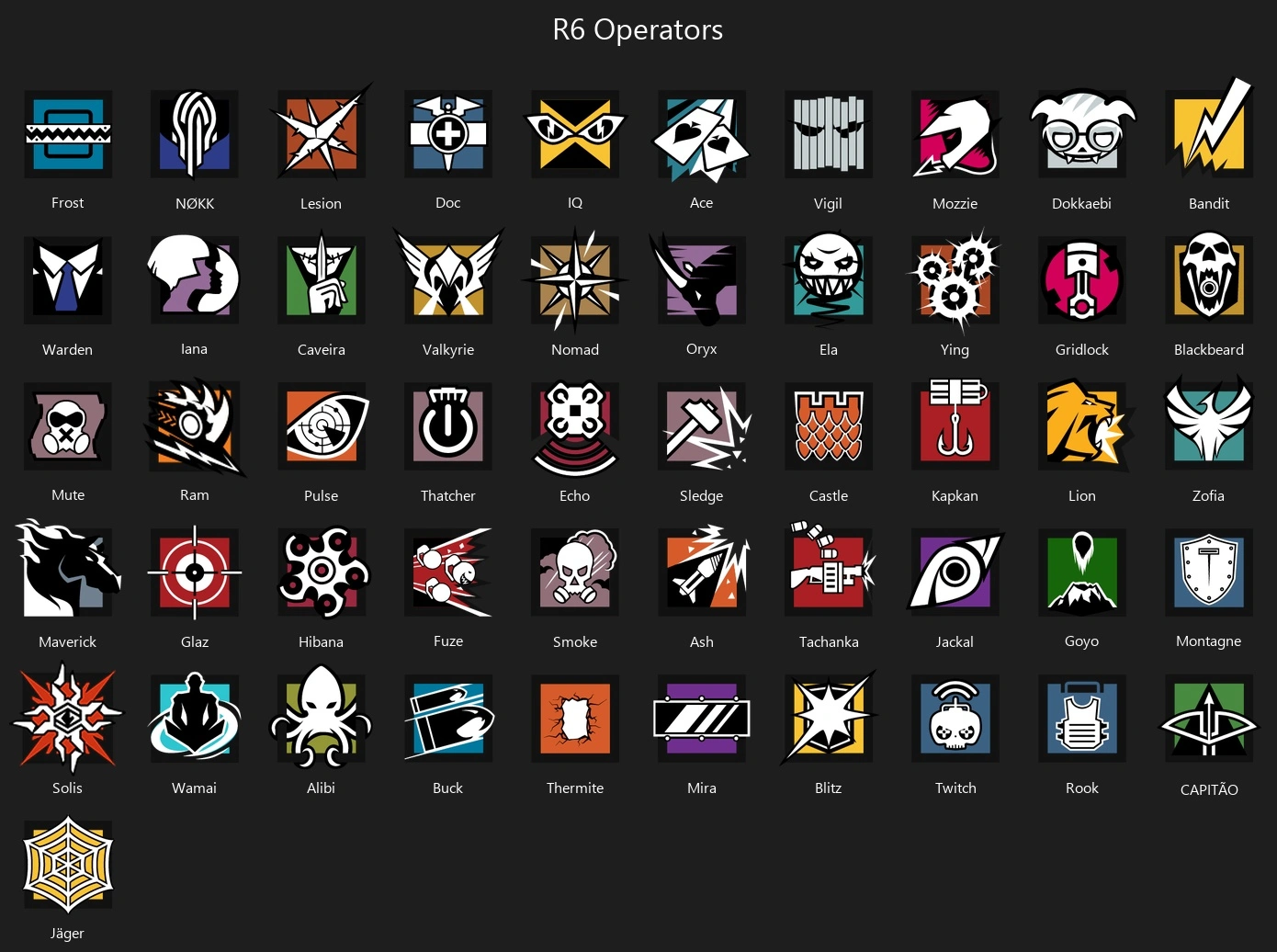Select Caveira's shushing hand icon
This screenshot has width=1277, height=952.
pos(322,278)
